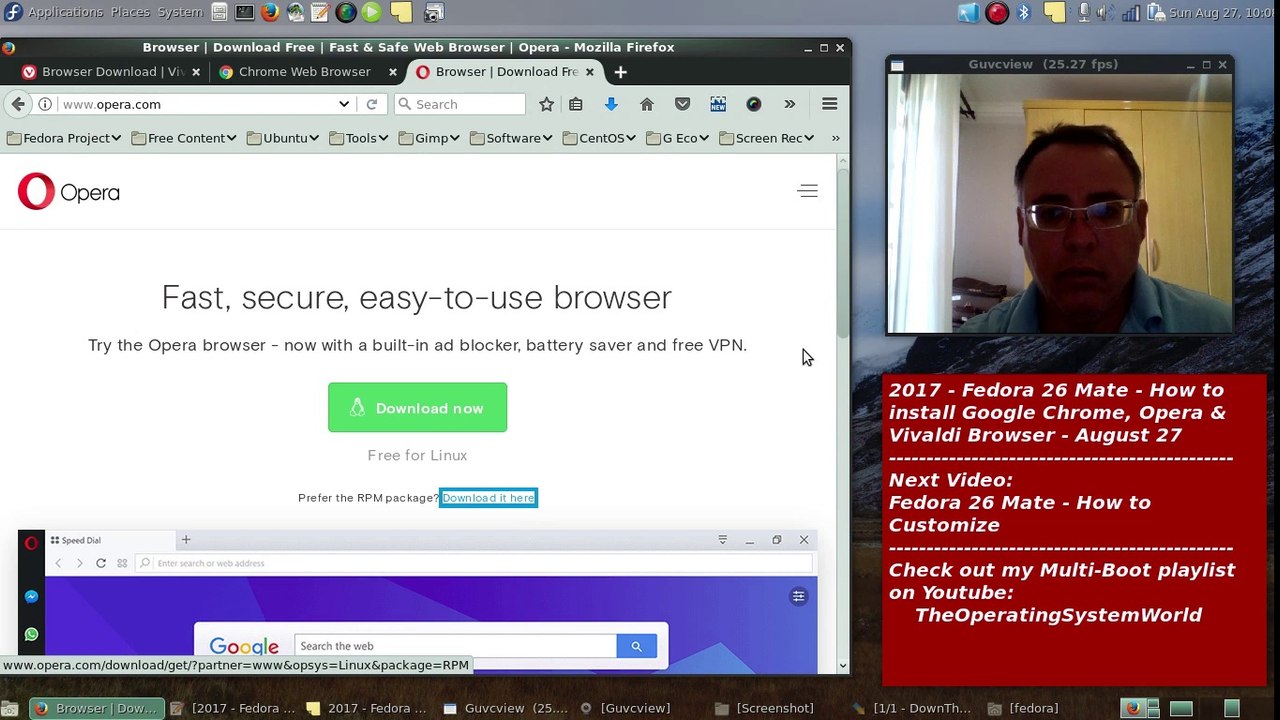Click the red record indicator in system tray
Screen dimensions: 1280x720
(997, 13)
